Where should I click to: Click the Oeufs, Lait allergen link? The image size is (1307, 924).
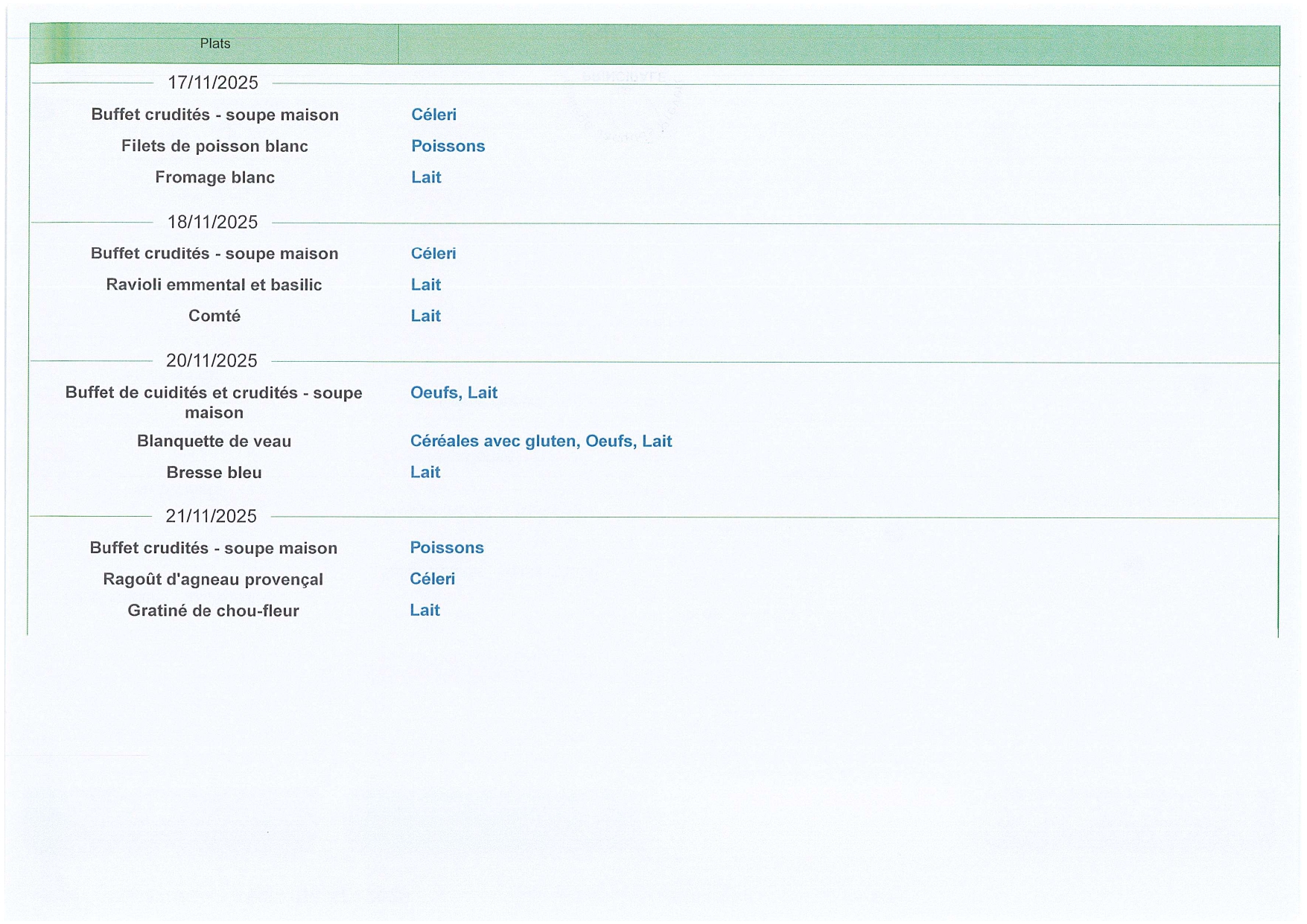pos(454,392)
